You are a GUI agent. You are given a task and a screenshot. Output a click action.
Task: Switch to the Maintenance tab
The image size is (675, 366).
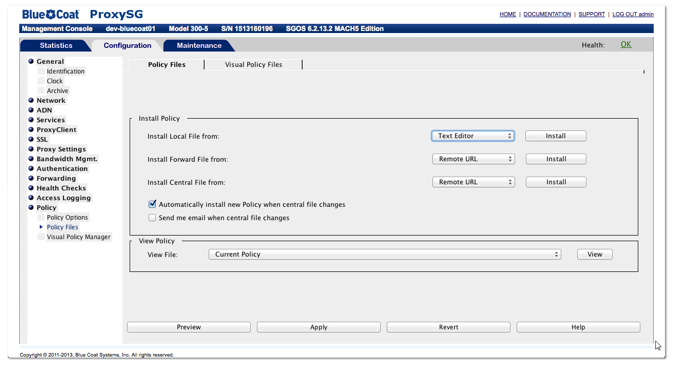click(x=199, y=45)
